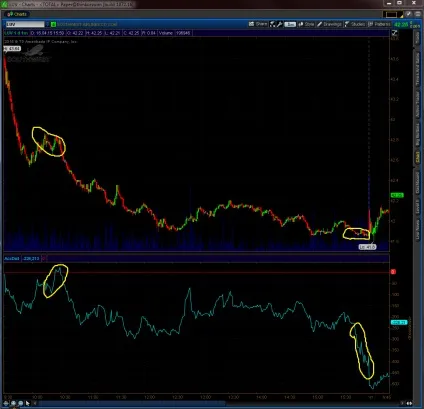Open the Studies flask menu
This screenshot has width=424, height=409.
pos(355,24)
